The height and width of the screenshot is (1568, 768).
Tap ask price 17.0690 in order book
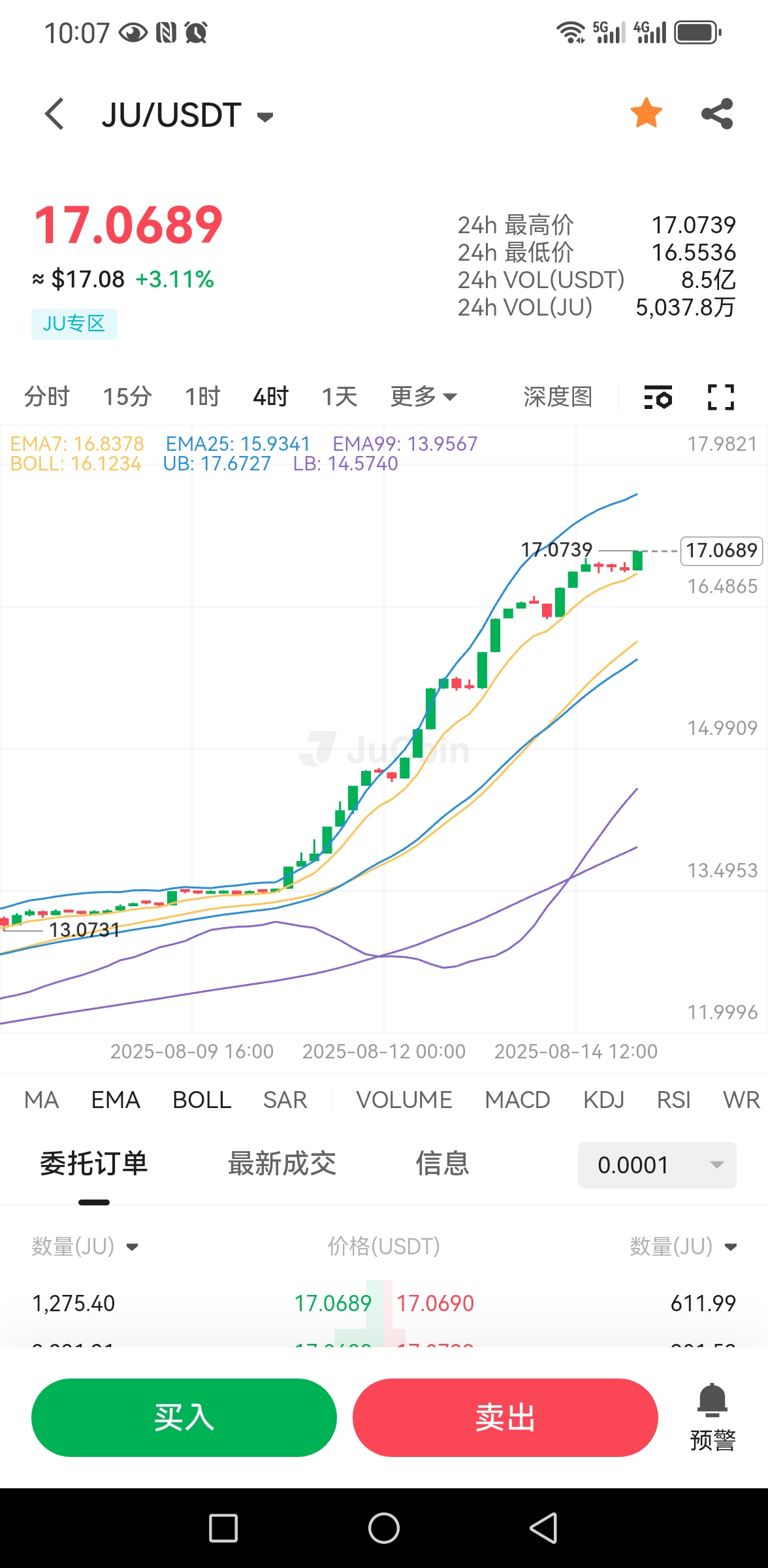pos(436,1303)
